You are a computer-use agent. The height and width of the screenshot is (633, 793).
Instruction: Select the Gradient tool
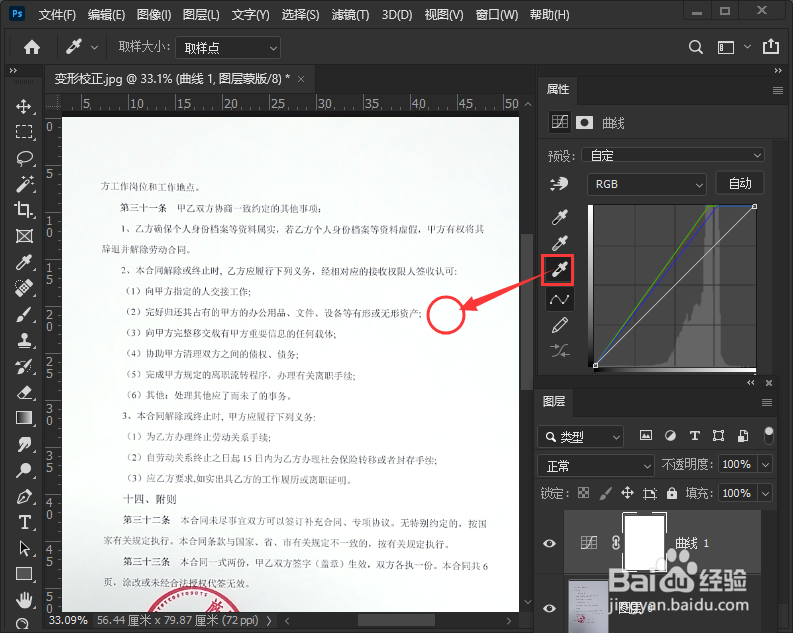24,418
